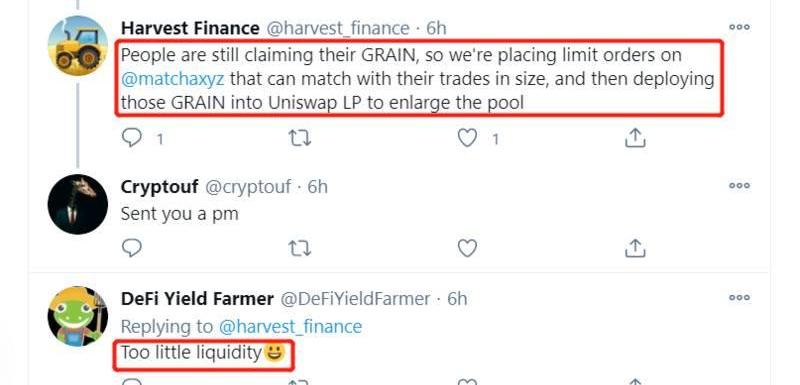Click the Cryptouf giraffe avatar
Viewport: 800px width, 385px height.
[x=78, y=204]
